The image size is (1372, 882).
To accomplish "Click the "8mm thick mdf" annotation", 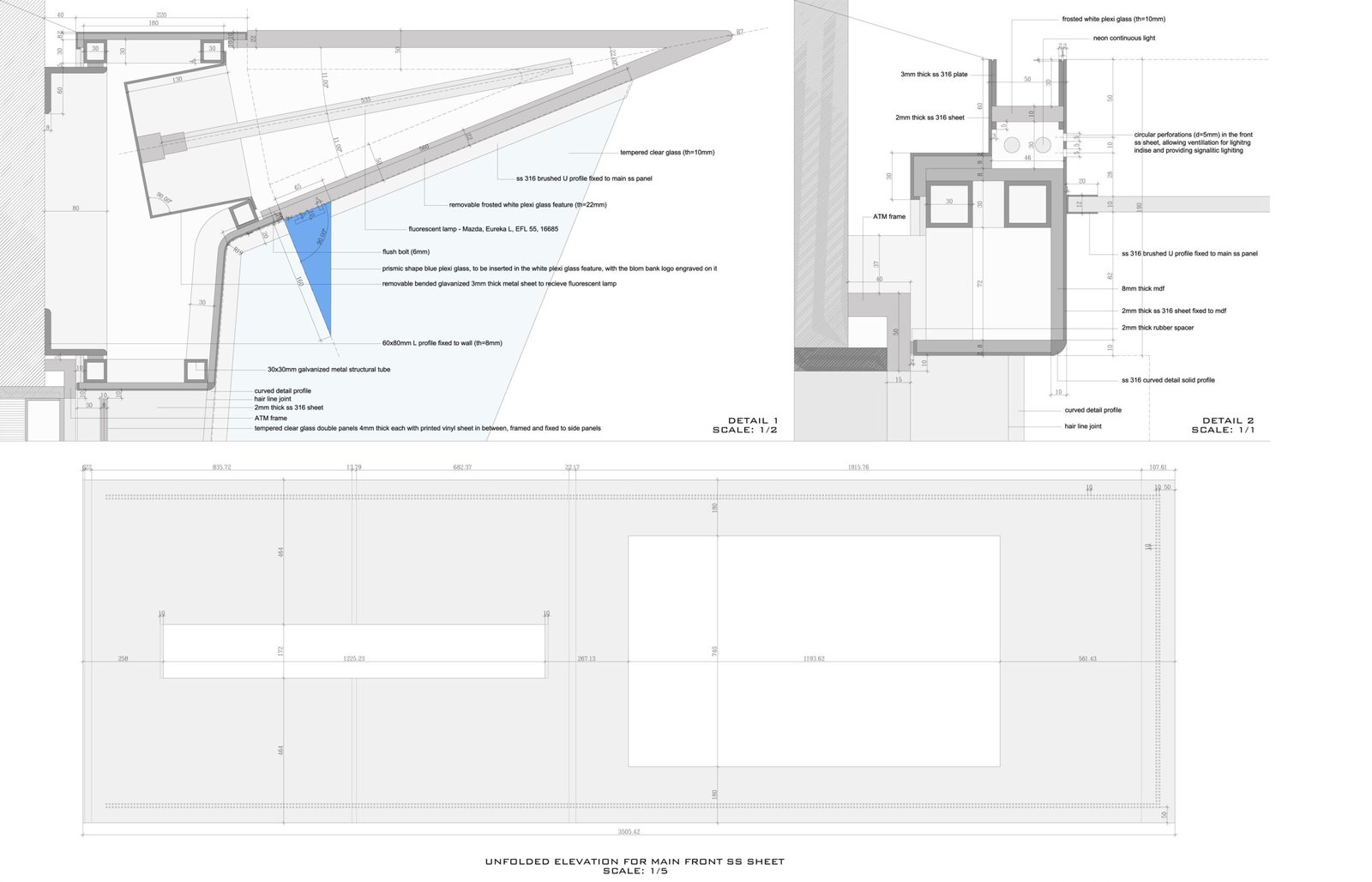I will click(1143, 289).
